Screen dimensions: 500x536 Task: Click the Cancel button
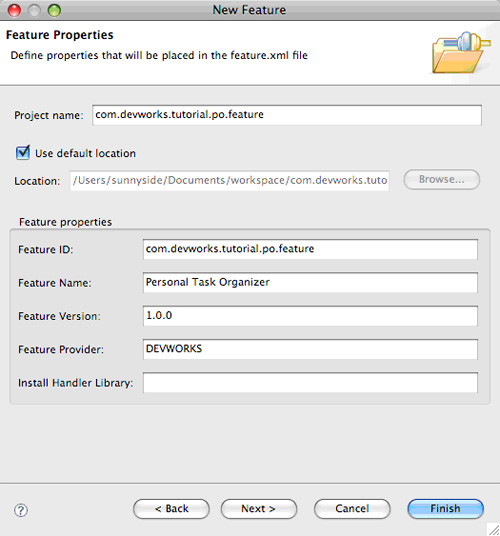pos(352,509)
